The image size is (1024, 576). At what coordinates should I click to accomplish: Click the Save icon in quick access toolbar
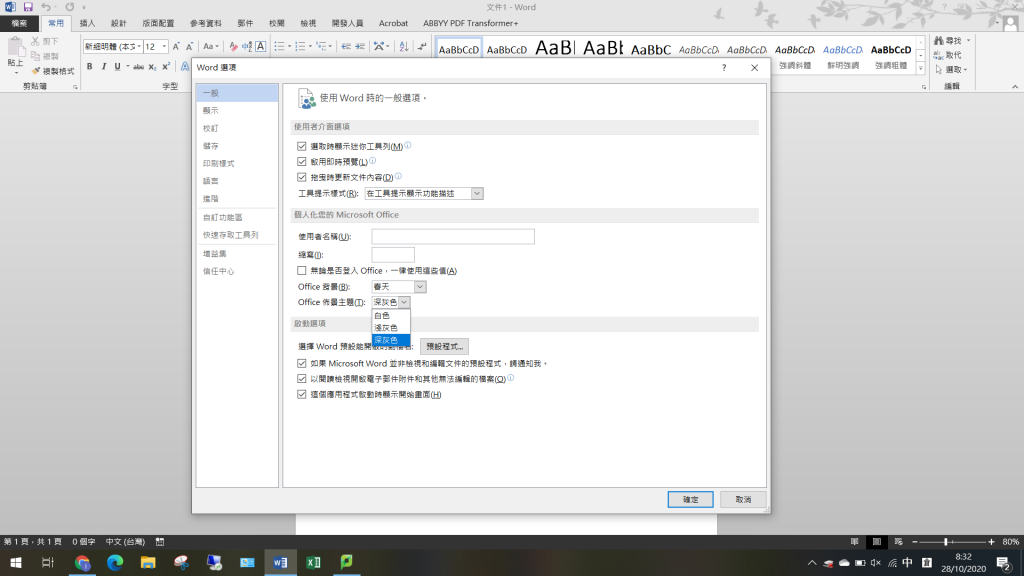pyautogui.click(x=27, y=7)
